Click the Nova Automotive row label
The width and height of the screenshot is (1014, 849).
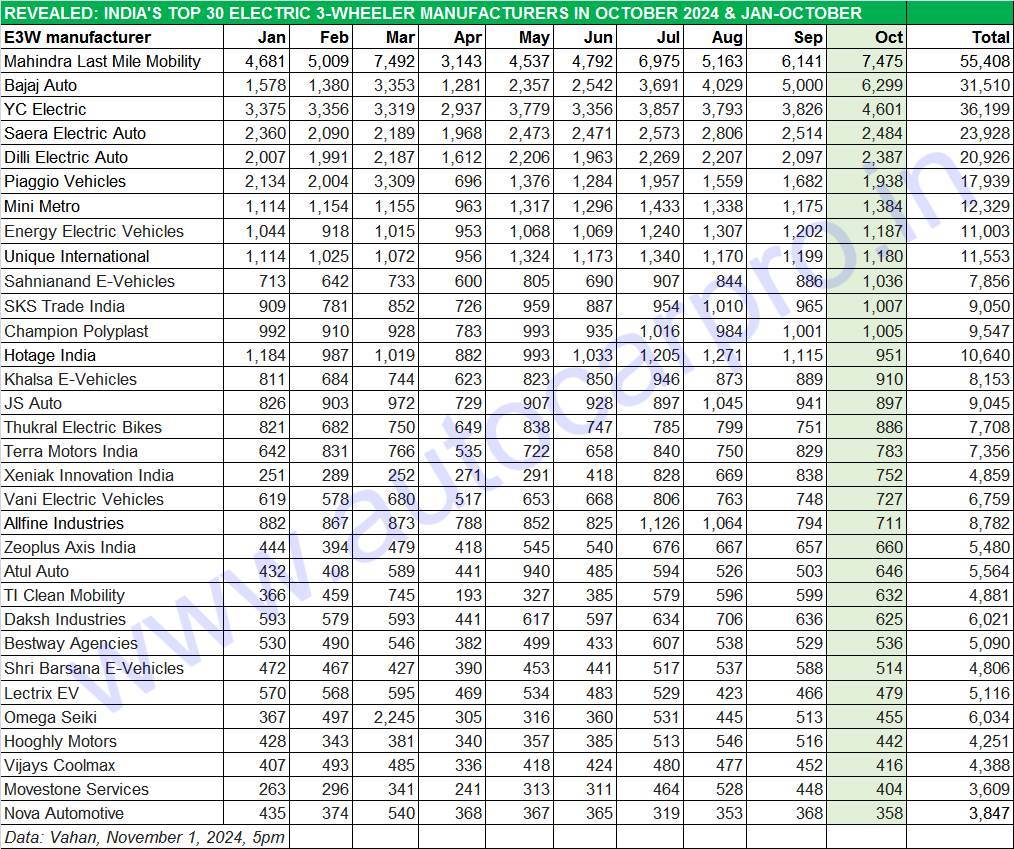[x=64, y=813]
